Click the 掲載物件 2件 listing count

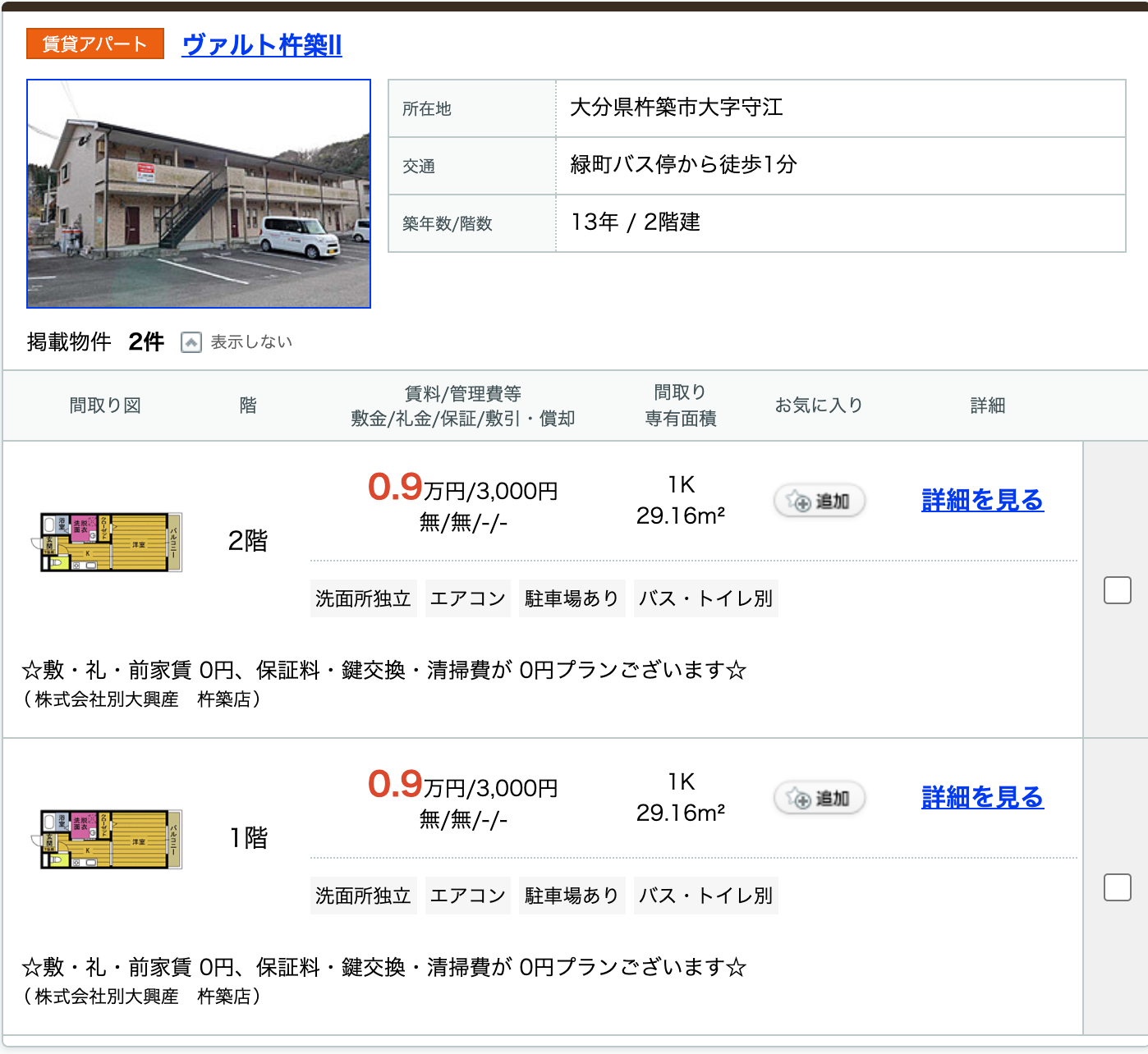click(95, 341)
